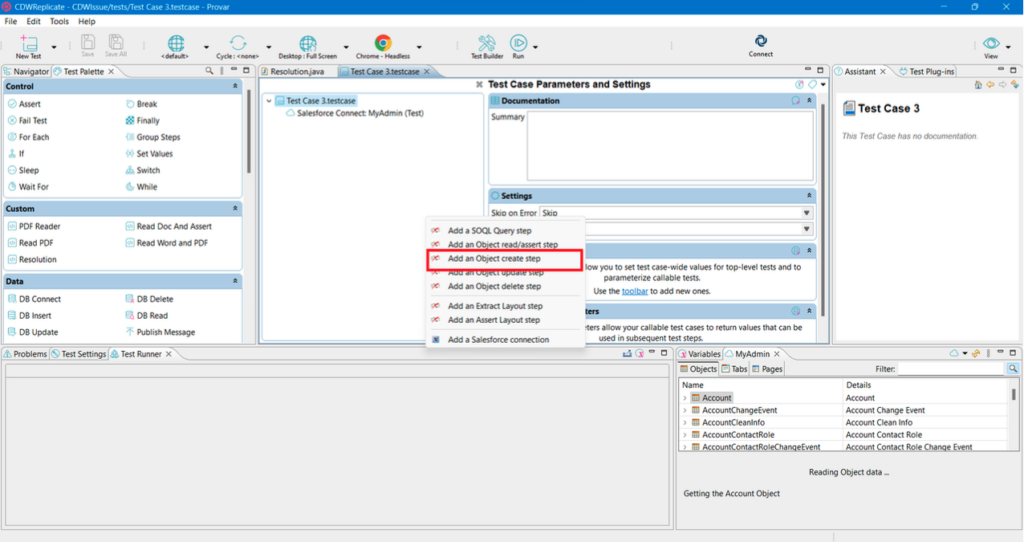Select Salesforce Connect: MyAdmin (Test) step
This screenshot has height=542, width=1024.
pos(355,113)
